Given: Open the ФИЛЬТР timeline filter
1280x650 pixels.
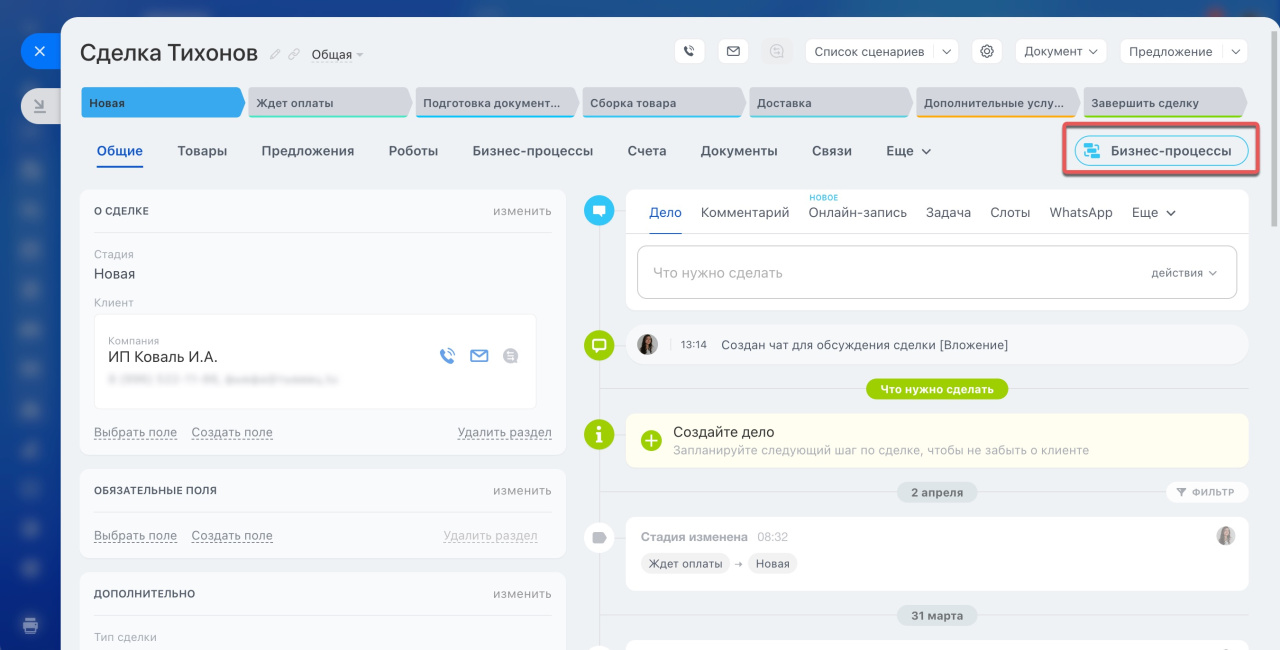Looking at the screenshot, I should pos(1205,492).
